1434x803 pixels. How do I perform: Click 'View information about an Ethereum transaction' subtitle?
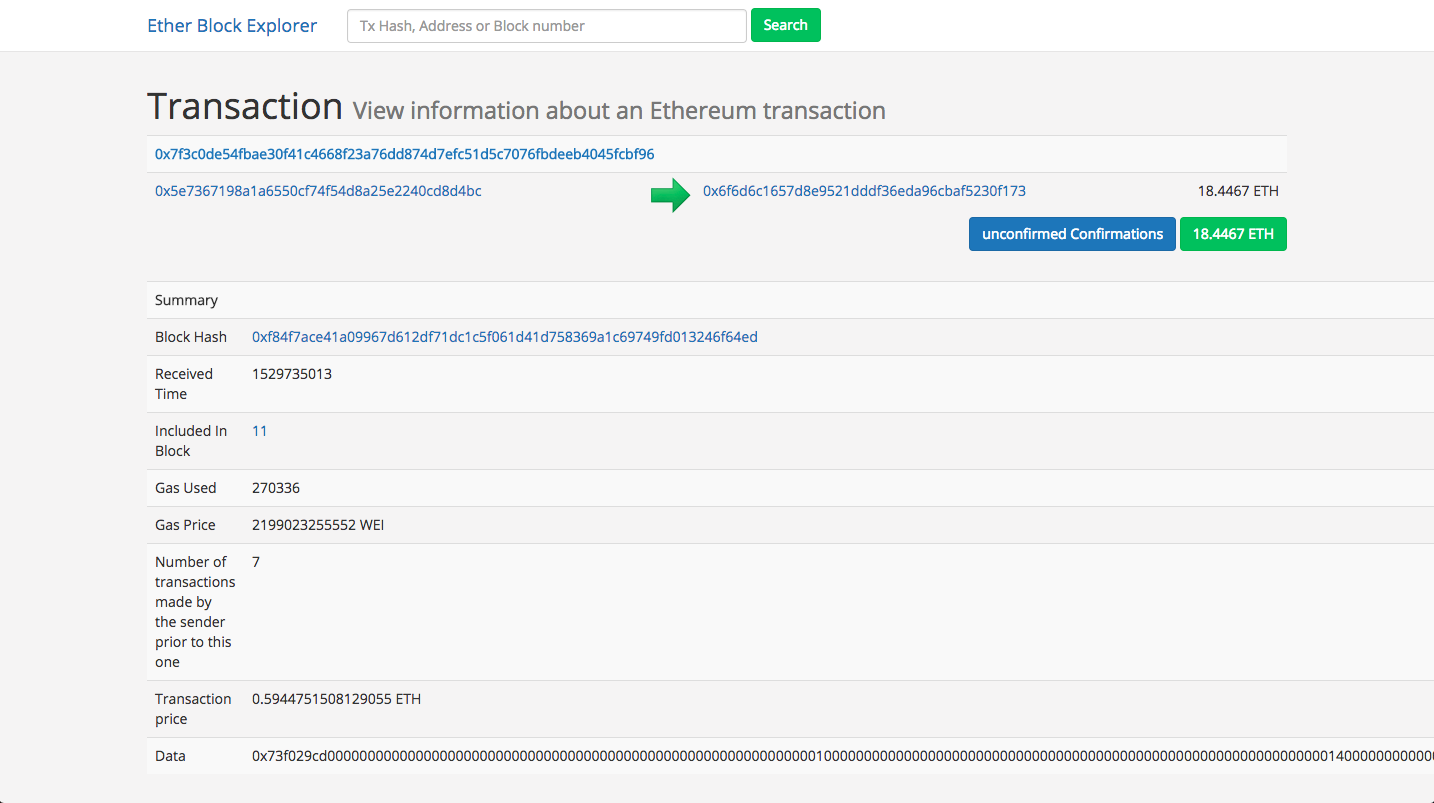point(619,110)
